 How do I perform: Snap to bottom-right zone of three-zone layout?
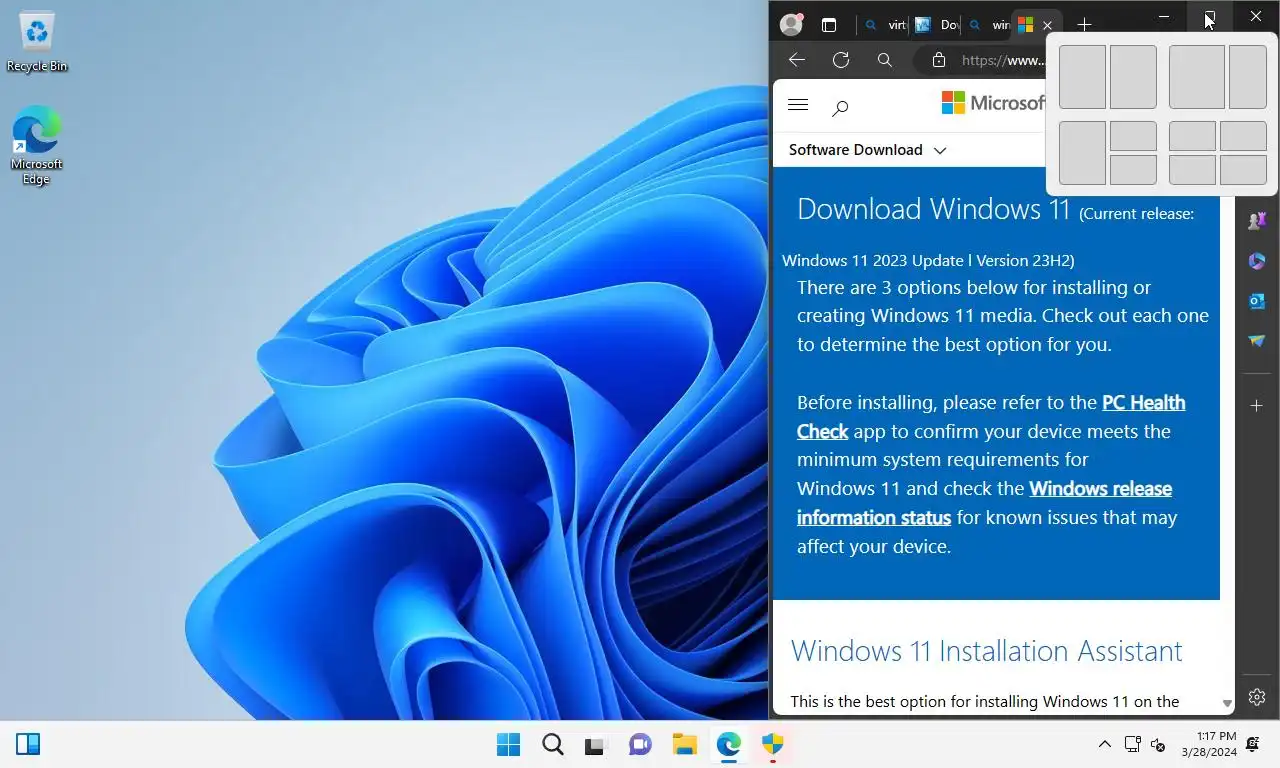(1133, 170)
